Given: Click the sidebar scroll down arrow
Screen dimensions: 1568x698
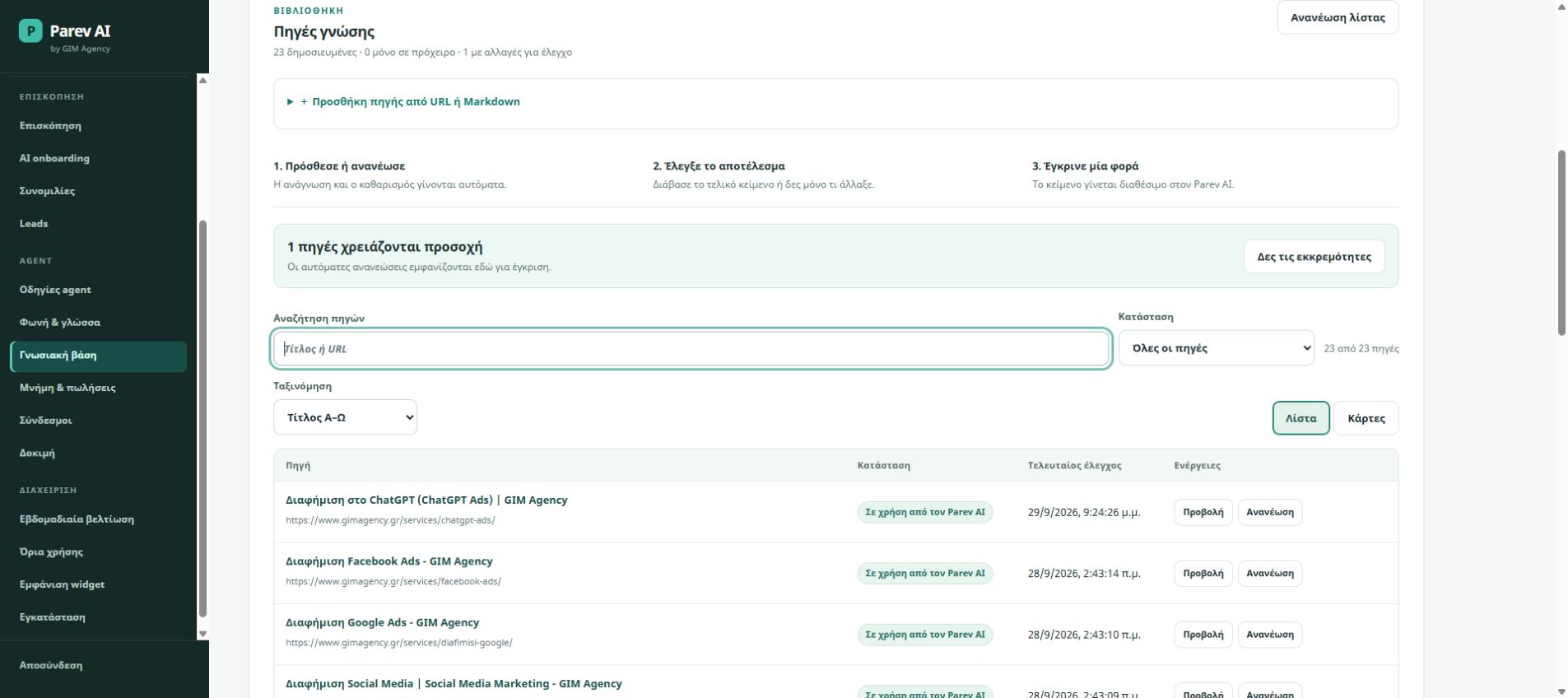Looking at the screenshot, I should [202, 634].
